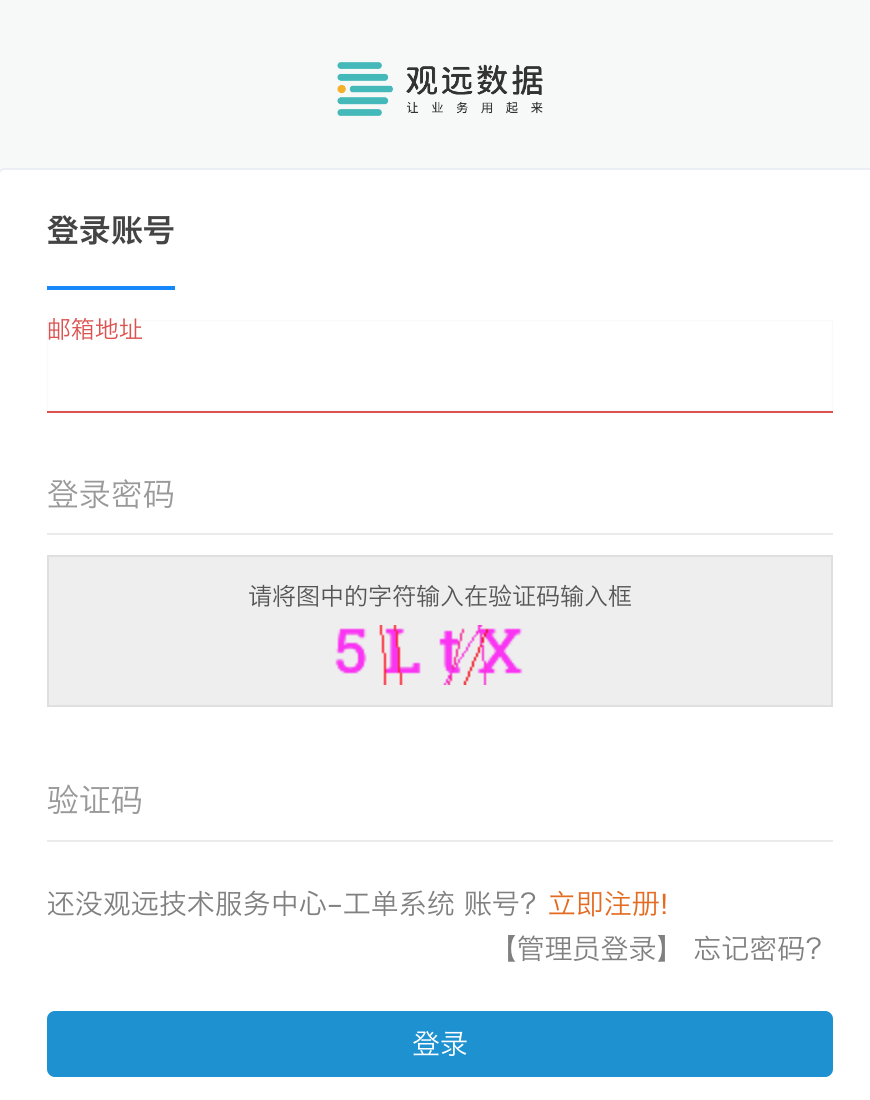Select the 登录账号 tab
Image resolution: width=870 pixels, height=1100 pixels.
(x=110, y=231)
